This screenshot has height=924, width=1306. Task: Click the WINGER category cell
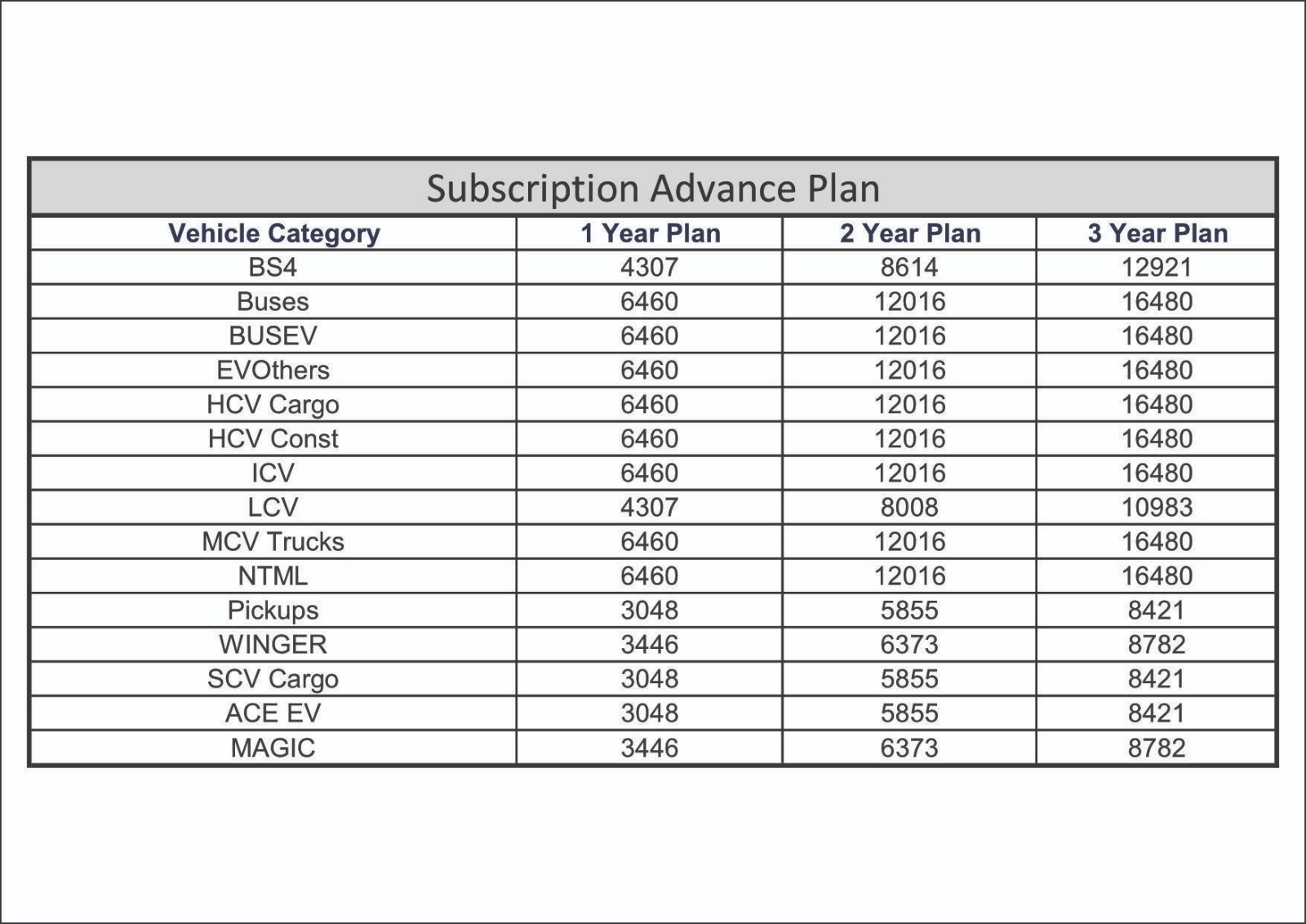[273, 645]
